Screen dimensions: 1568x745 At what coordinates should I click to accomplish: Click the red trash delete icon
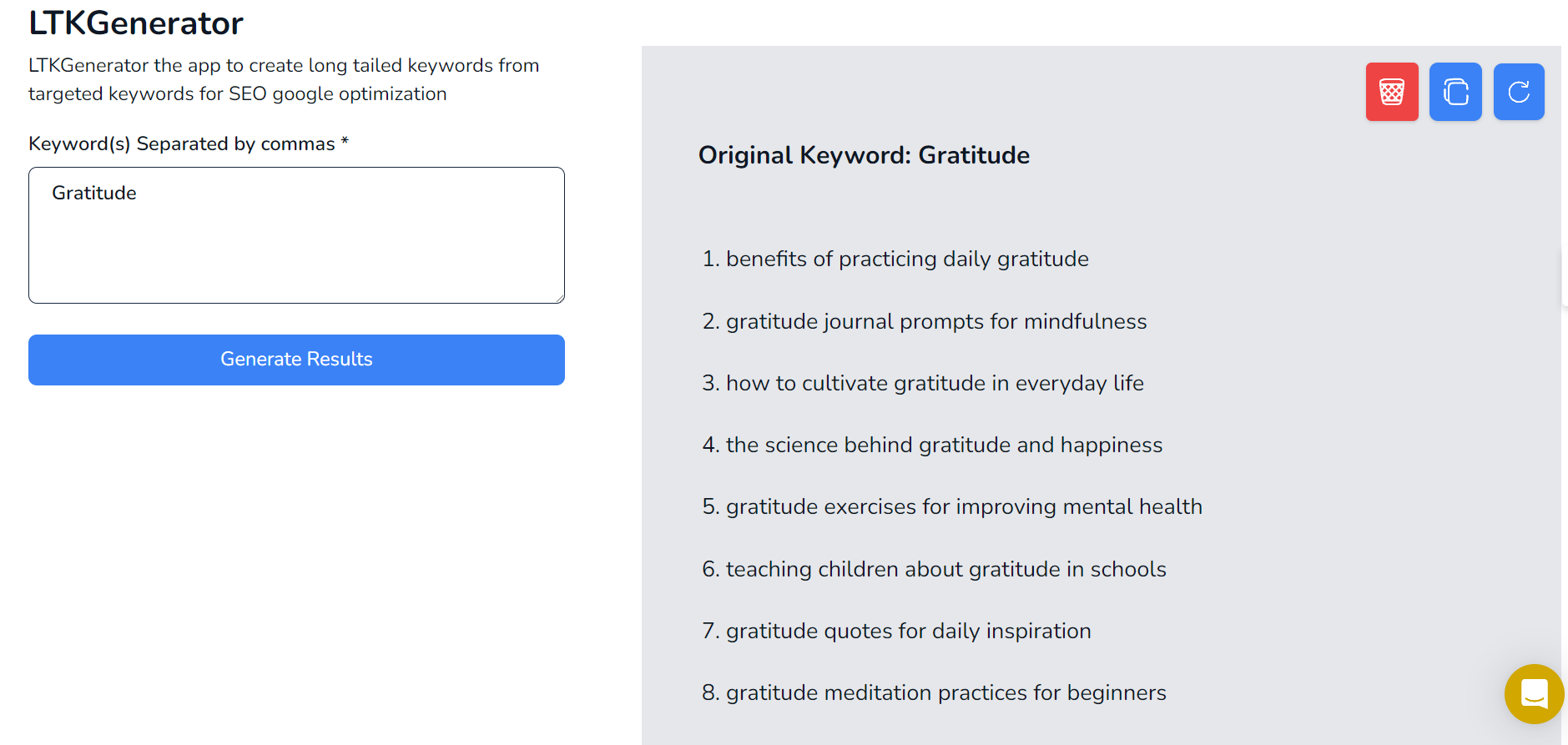click(x=1391, y=92)
